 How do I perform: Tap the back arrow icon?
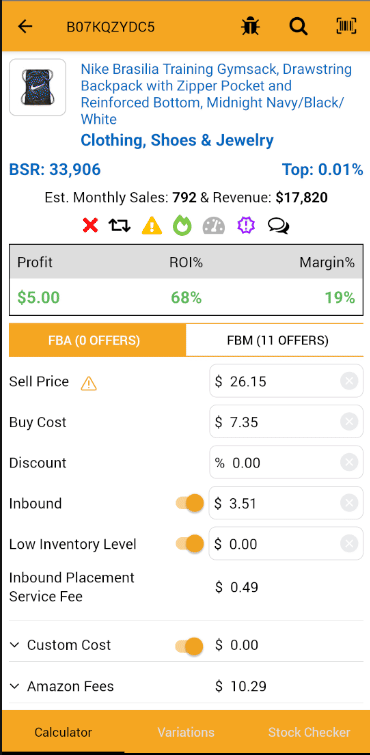tap(25, 26)
